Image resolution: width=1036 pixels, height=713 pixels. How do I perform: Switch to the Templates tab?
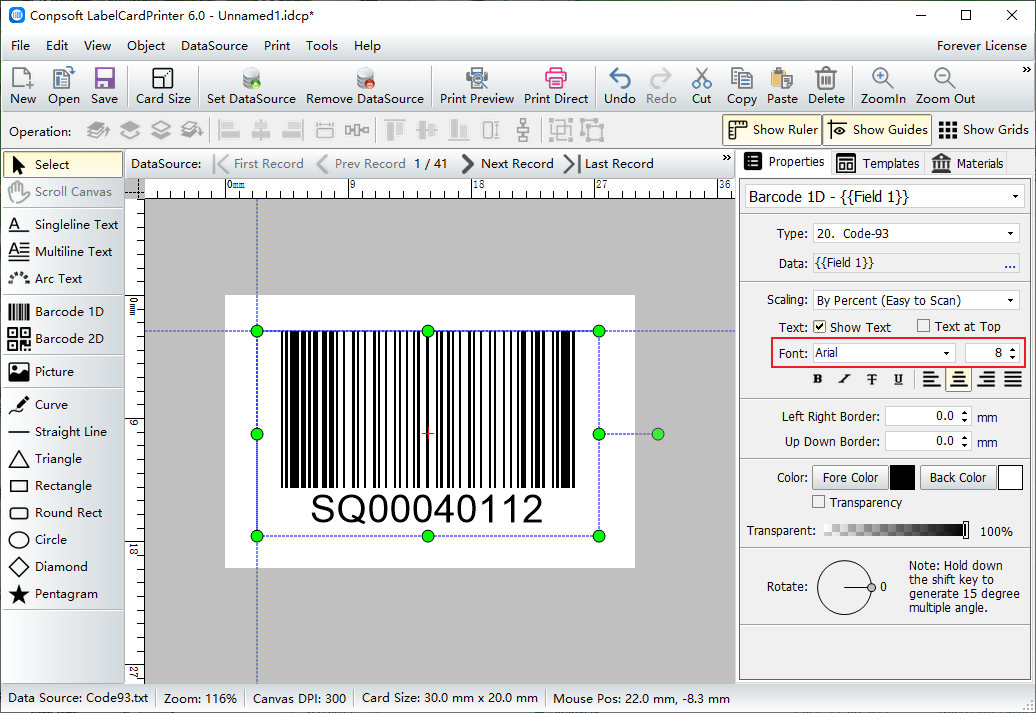tap(879, 163)
